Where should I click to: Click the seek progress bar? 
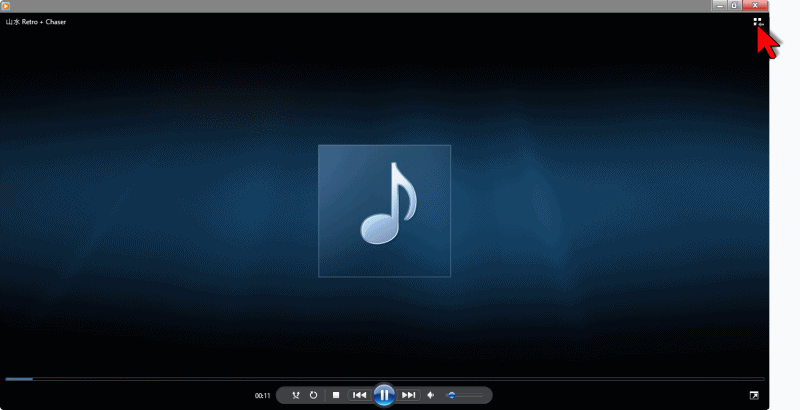point(385,379)
